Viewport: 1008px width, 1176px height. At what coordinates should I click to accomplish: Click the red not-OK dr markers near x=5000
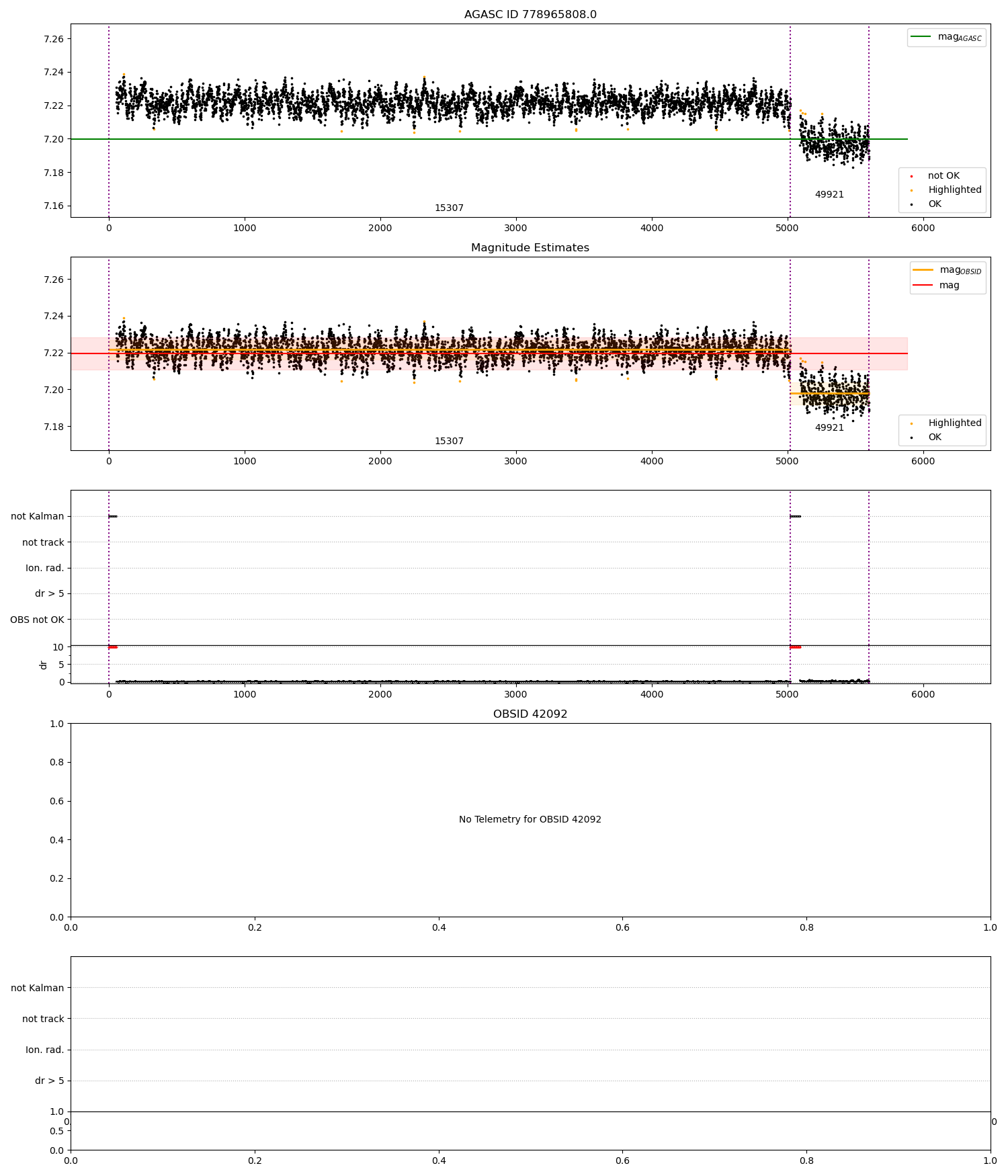[796, 647]
